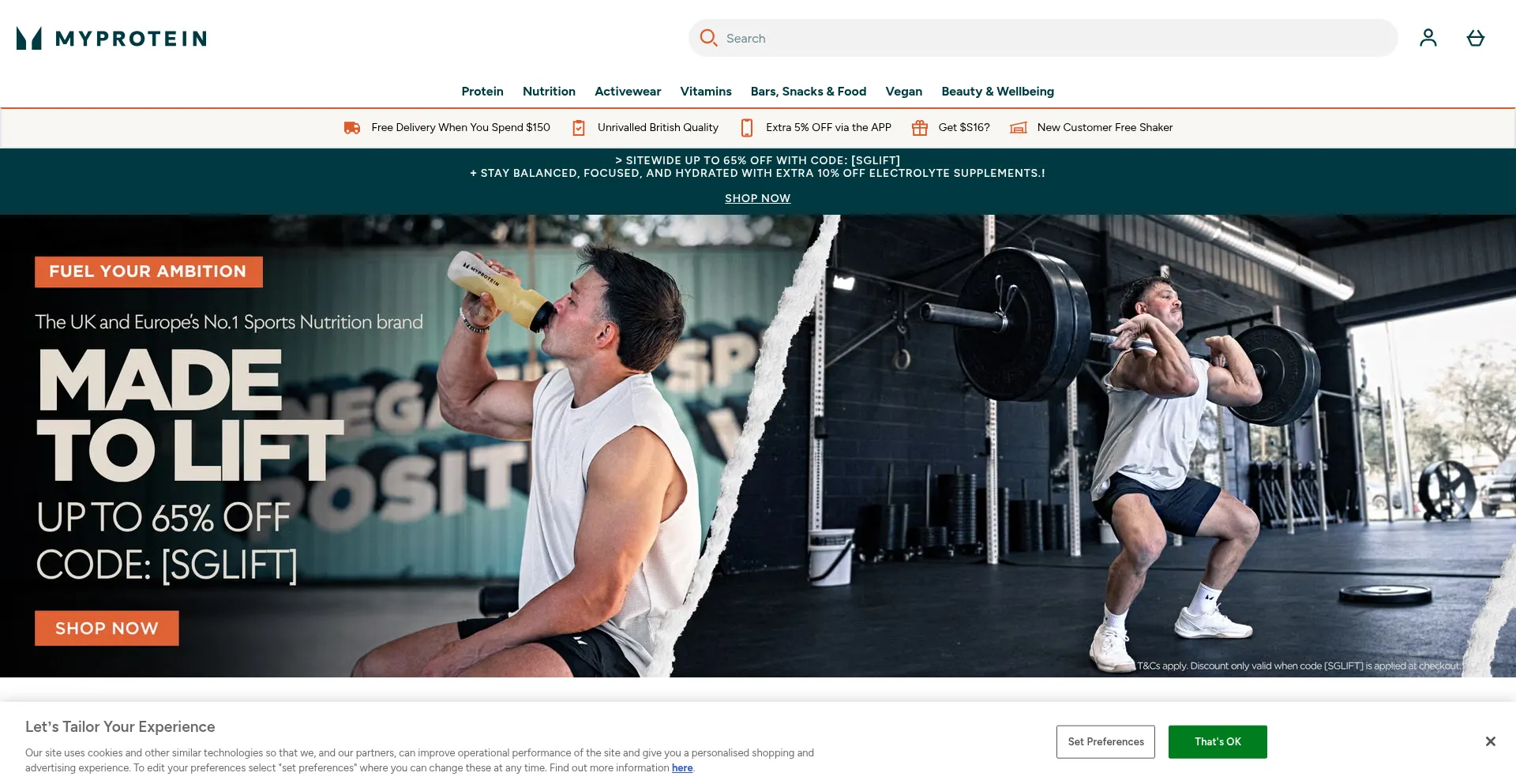Select the Vitamins menu item
This screenshot has height=784, width=1516.
coord(706,92)
